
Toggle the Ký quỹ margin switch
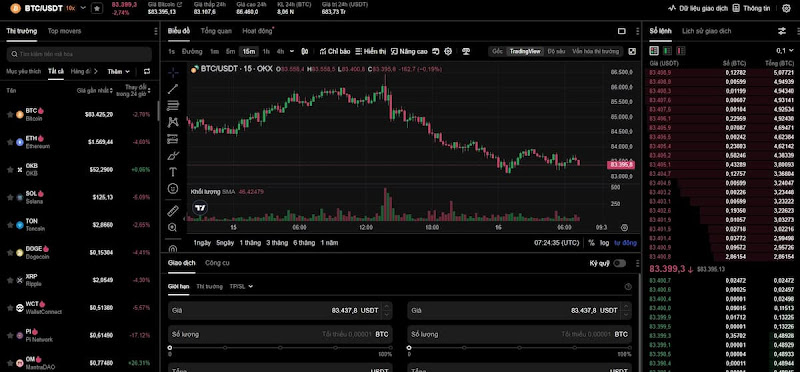tap(619, 263)
